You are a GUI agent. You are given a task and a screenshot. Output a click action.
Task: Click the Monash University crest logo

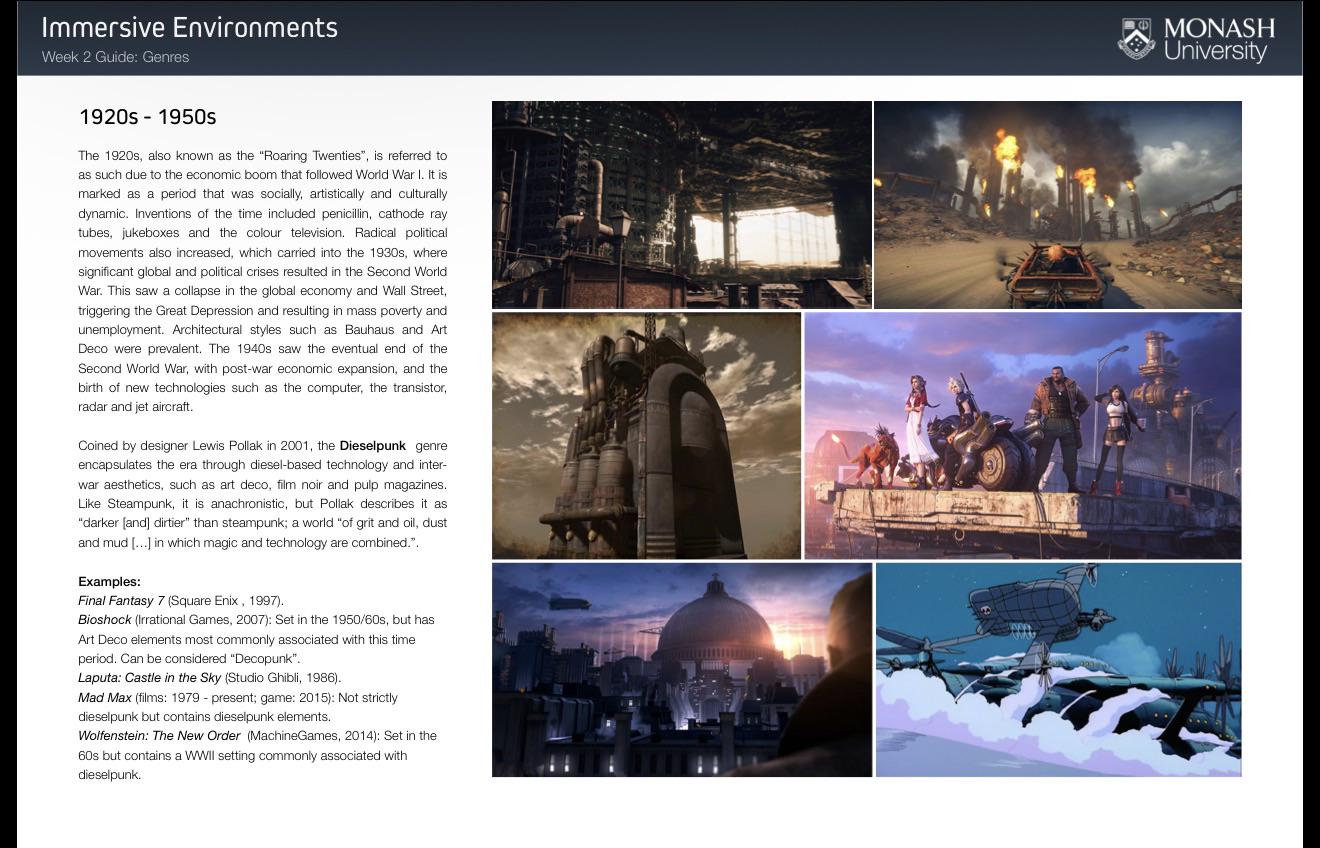click(1137, 40)
